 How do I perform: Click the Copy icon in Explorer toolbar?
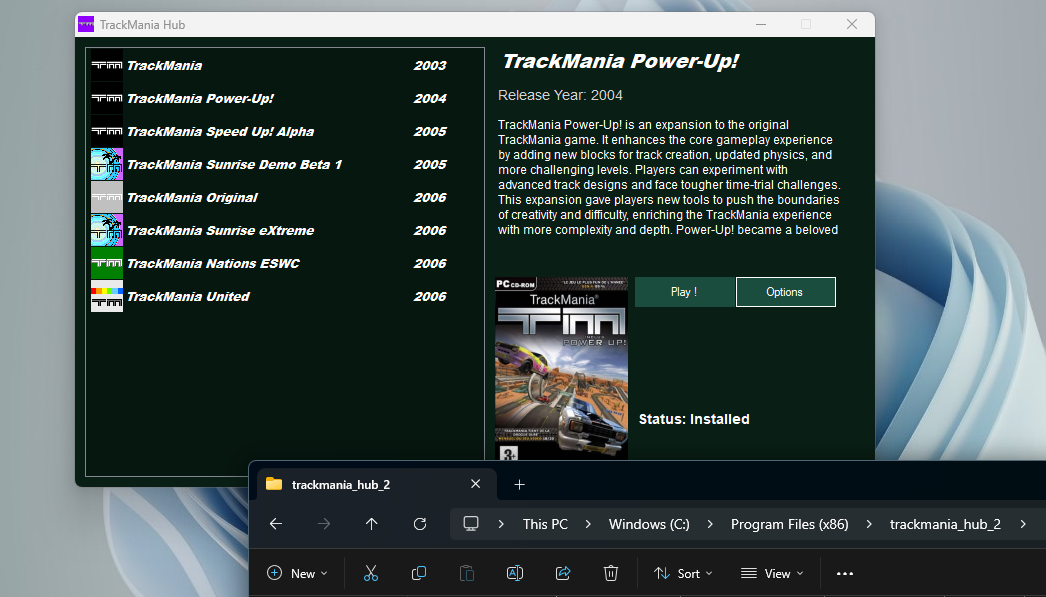coord(419,573)
